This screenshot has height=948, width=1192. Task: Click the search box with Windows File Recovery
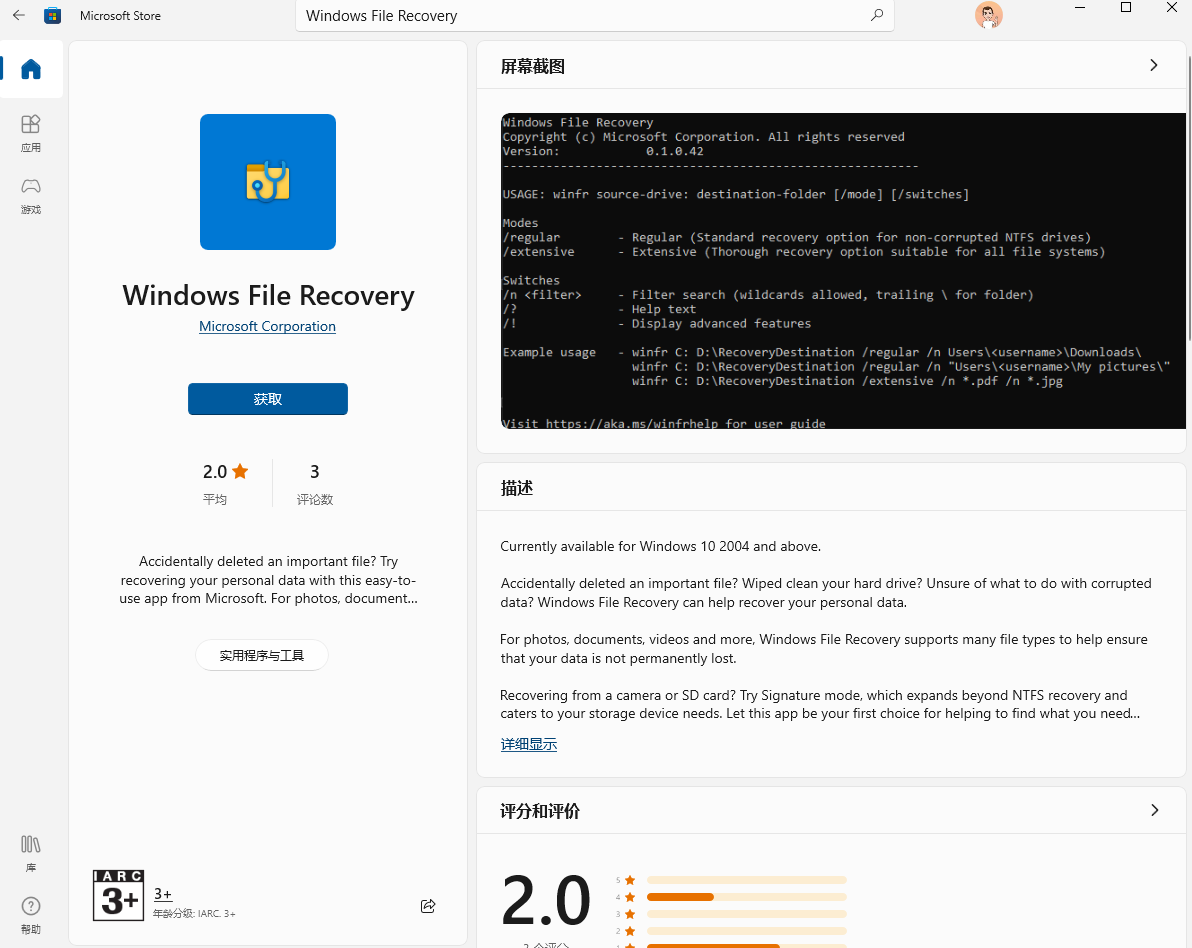pyautogui.click(x=580, y=16)
